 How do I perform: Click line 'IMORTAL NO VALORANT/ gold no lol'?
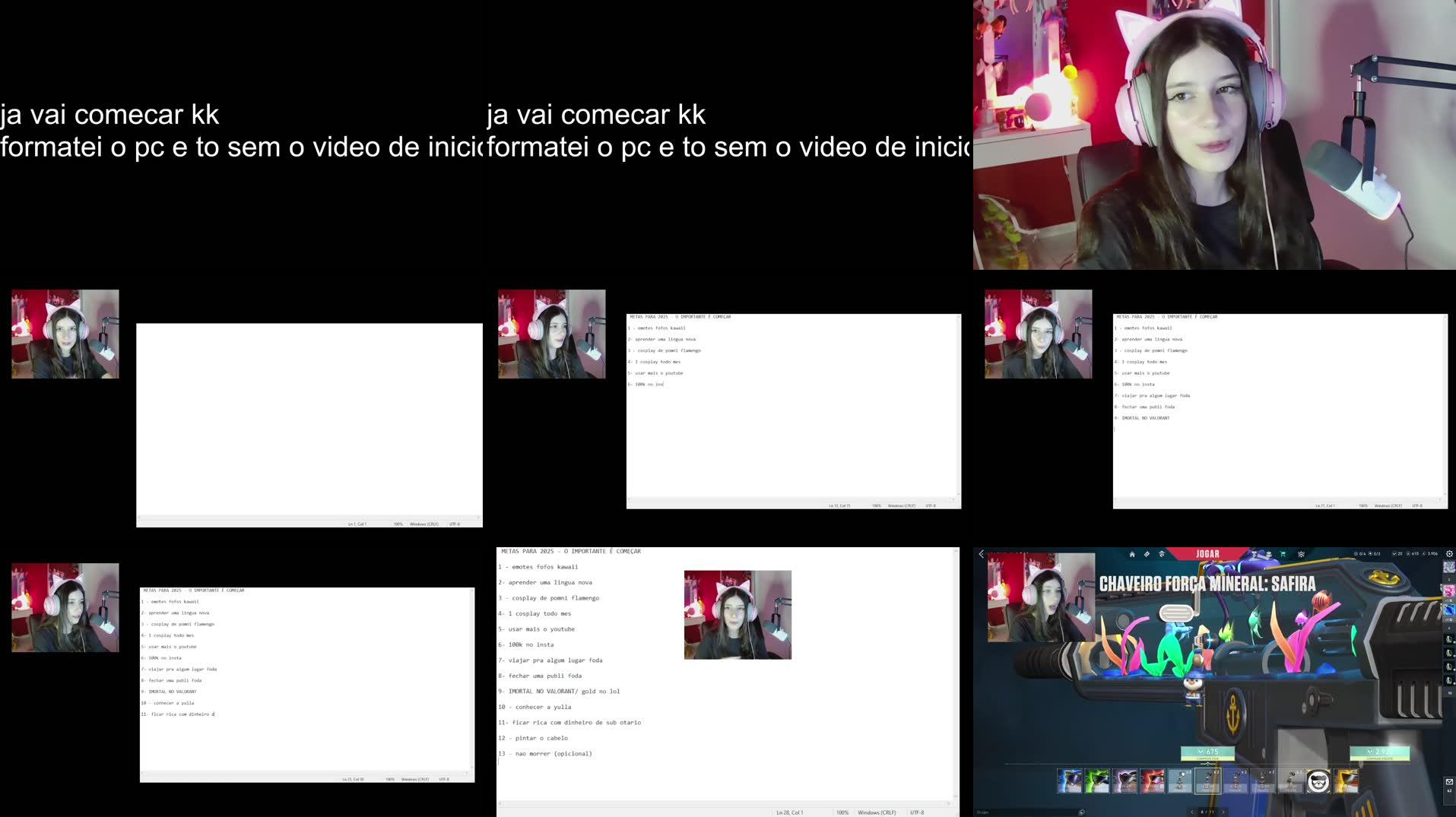pos(559,692)
